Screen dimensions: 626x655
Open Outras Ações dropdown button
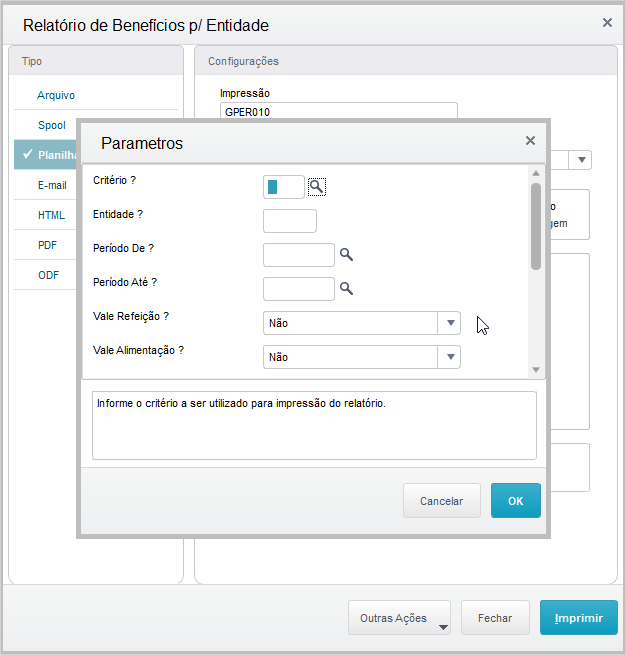(x=399, y=618)
